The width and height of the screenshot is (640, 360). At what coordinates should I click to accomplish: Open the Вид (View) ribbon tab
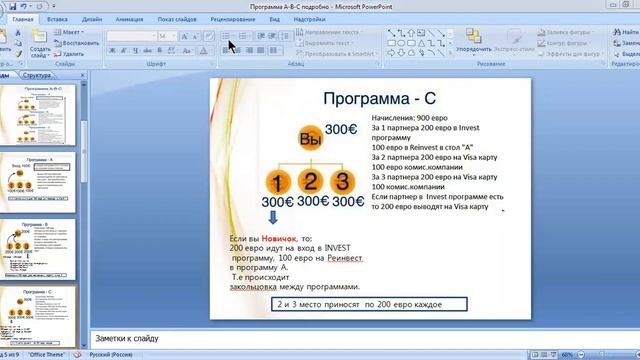coord(275,19)
